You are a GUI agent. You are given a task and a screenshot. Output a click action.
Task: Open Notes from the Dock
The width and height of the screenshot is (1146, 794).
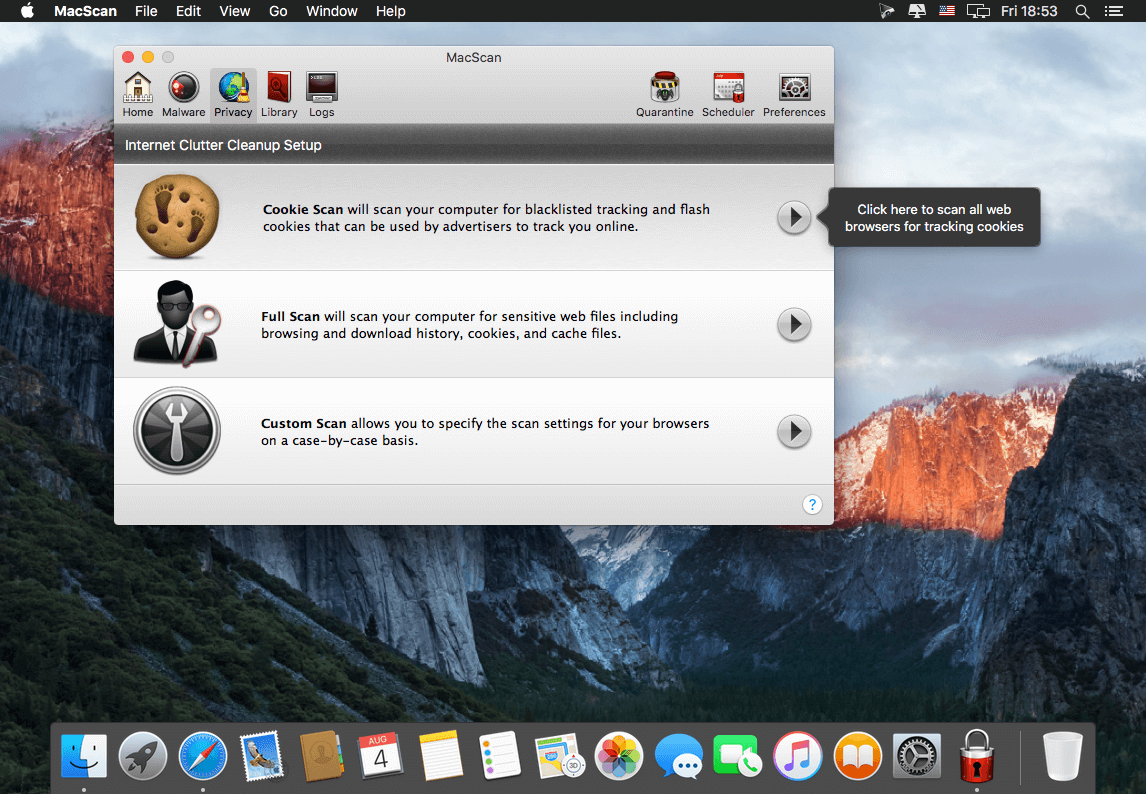click(x=441, y=756)
